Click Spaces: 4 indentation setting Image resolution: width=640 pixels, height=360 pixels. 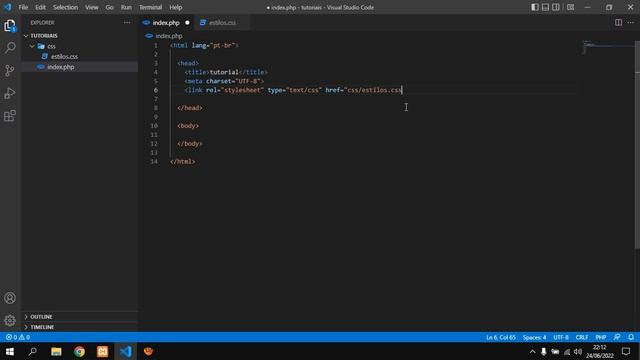534,337
